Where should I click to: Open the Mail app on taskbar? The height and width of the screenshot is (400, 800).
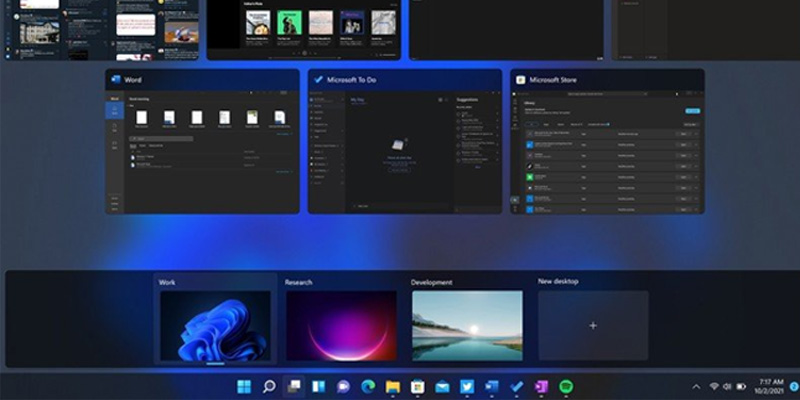coord(442,386)
